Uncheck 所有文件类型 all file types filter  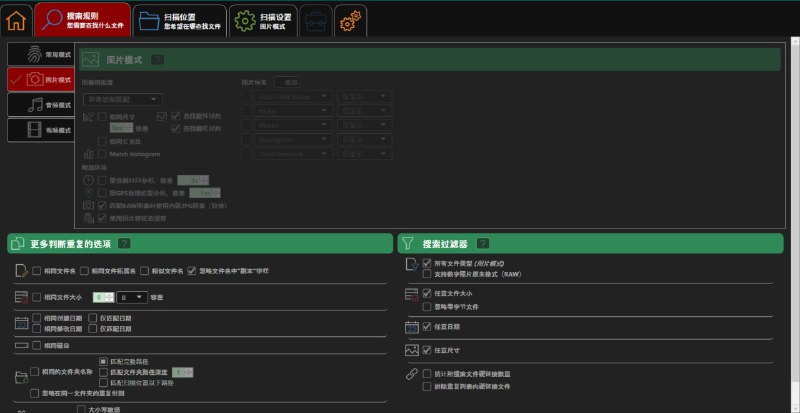point(427,263)
